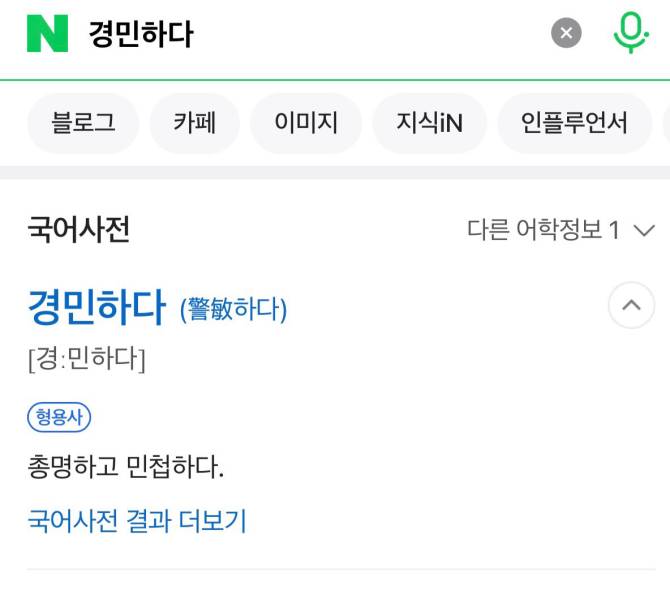Expand the 다른 어학정보 1 dropdown

coord(561,230)
